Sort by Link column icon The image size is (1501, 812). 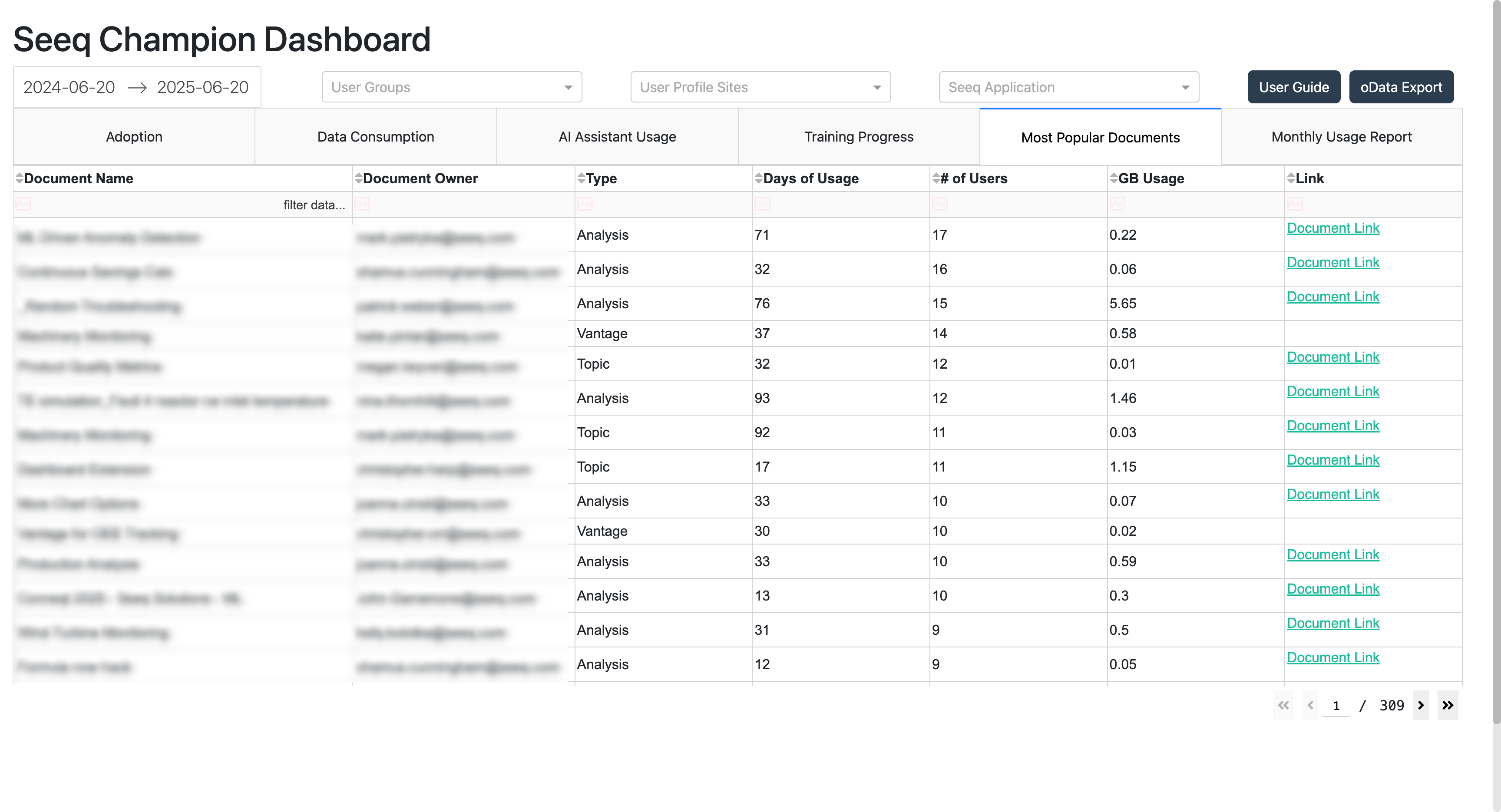click(x=1291, y=178)
